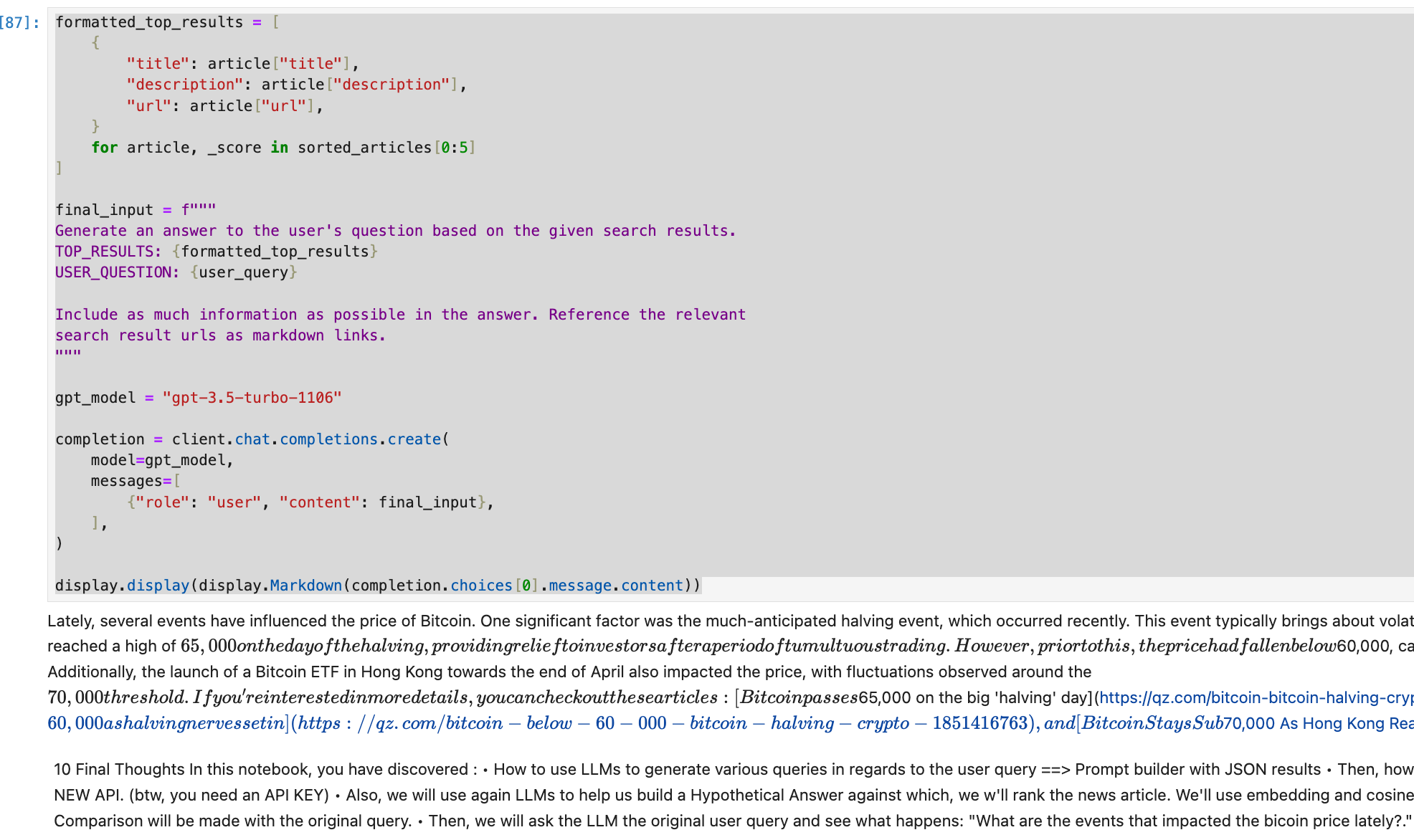Place cursor on 'Generate an answer' prompt line

point(394,231)
